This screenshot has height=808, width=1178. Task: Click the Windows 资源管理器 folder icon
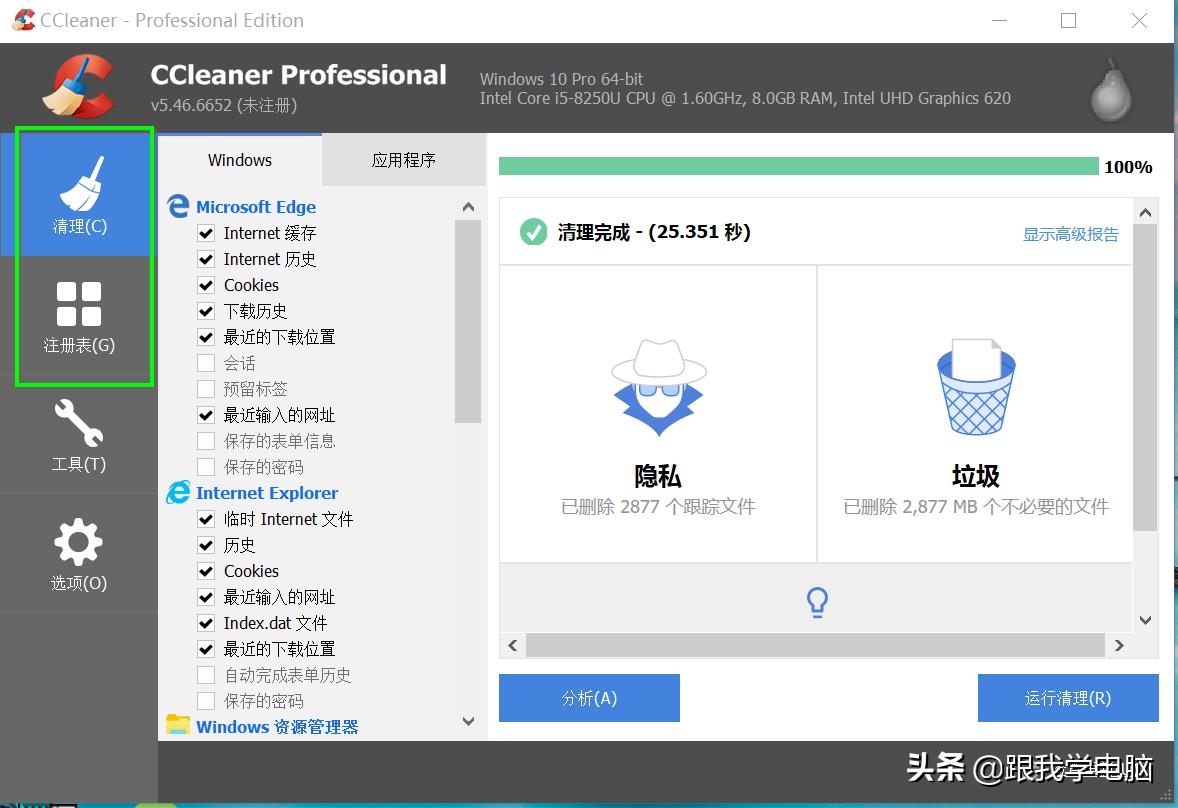point(177,726)
